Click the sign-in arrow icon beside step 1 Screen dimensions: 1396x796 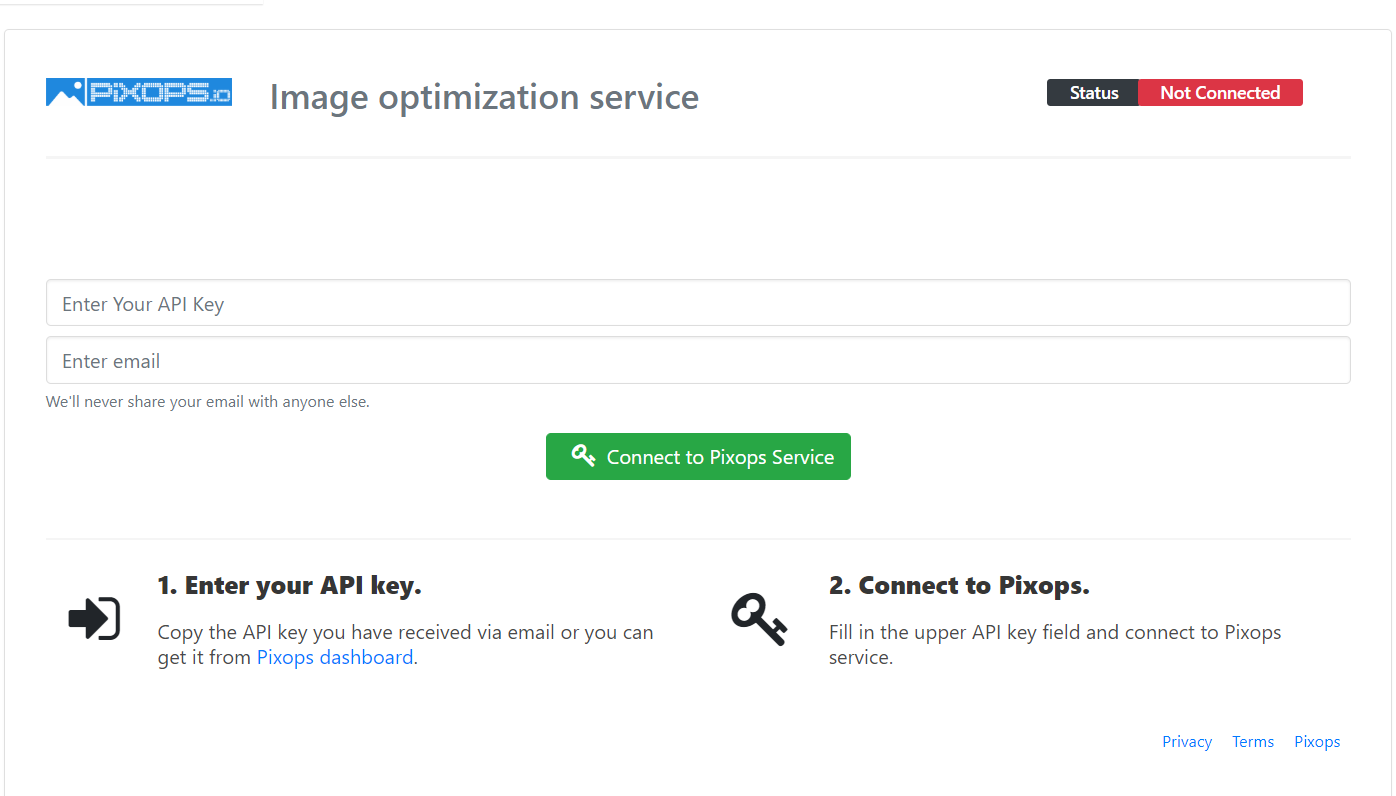(94, 618)
